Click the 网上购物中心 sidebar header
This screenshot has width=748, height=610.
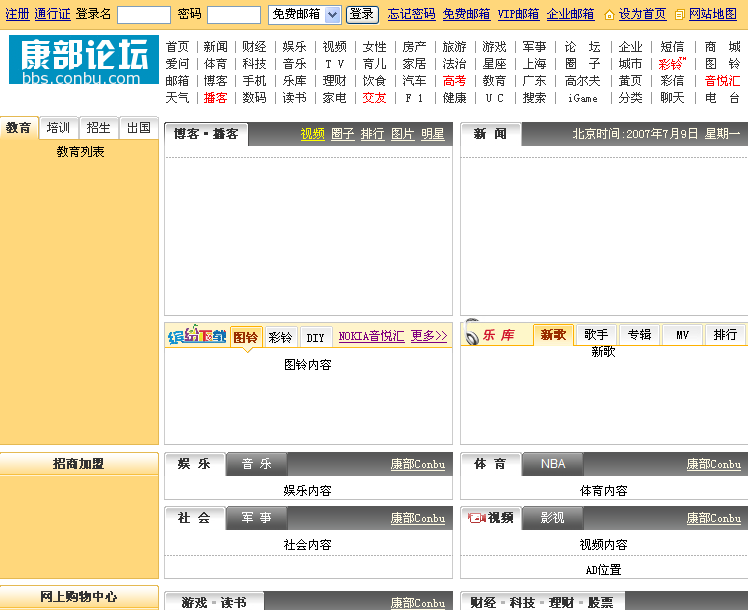point(79,597)
